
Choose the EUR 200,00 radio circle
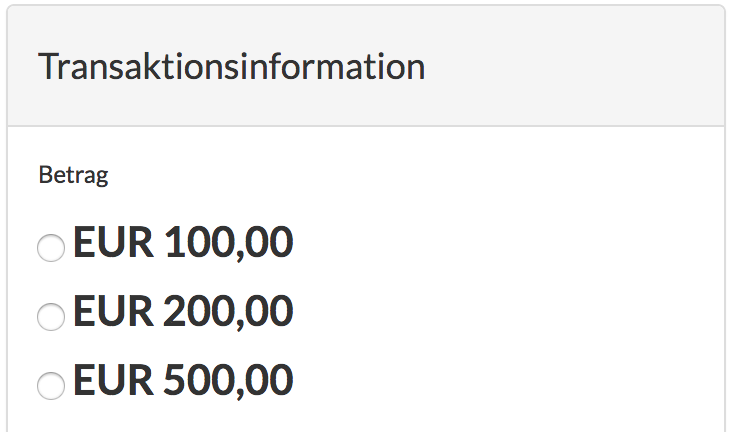point(50,317)
